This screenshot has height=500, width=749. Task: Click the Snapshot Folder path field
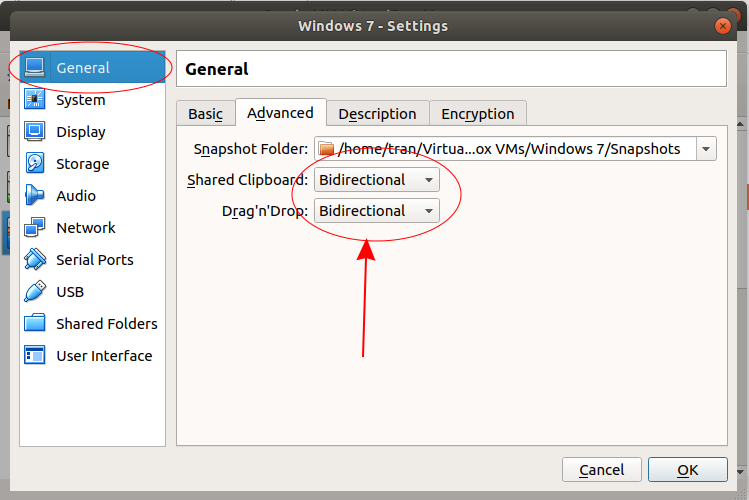[x=505, y=149]
